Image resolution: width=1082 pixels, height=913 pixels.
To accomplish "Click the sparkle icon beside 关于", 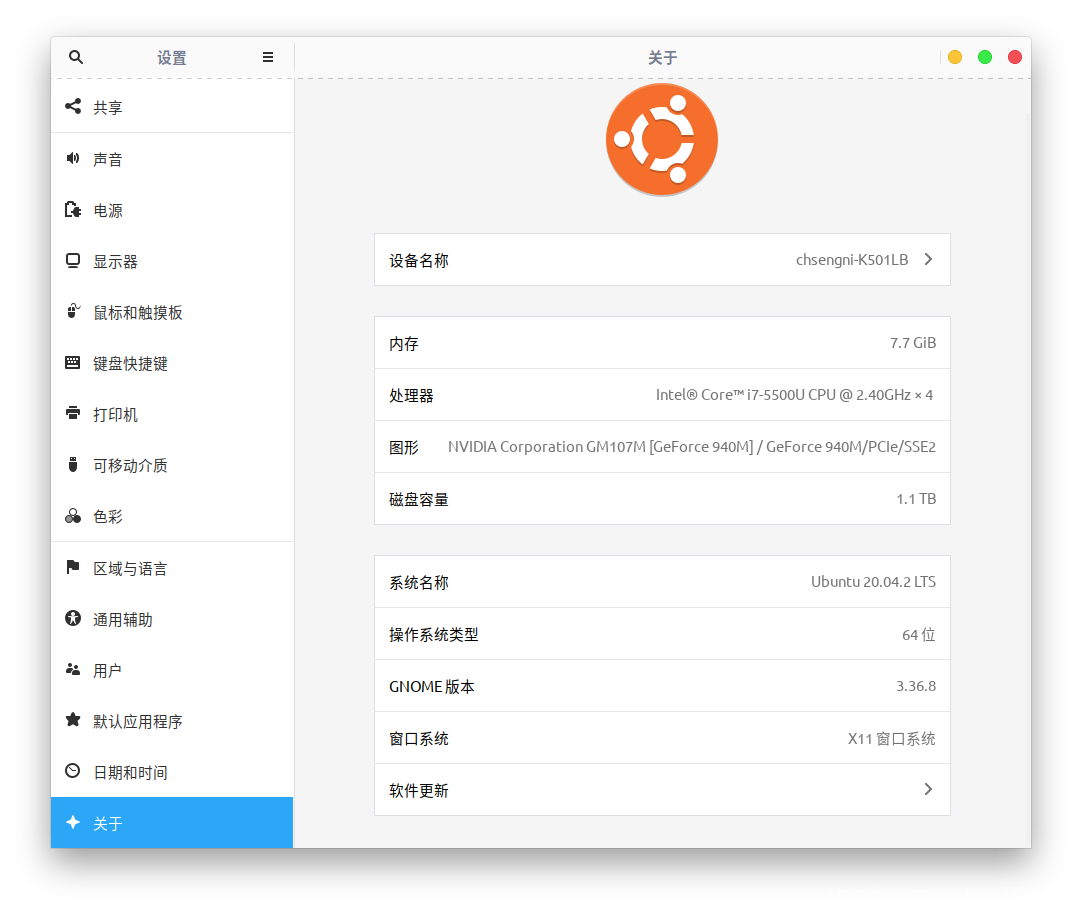I will point(73,823).
